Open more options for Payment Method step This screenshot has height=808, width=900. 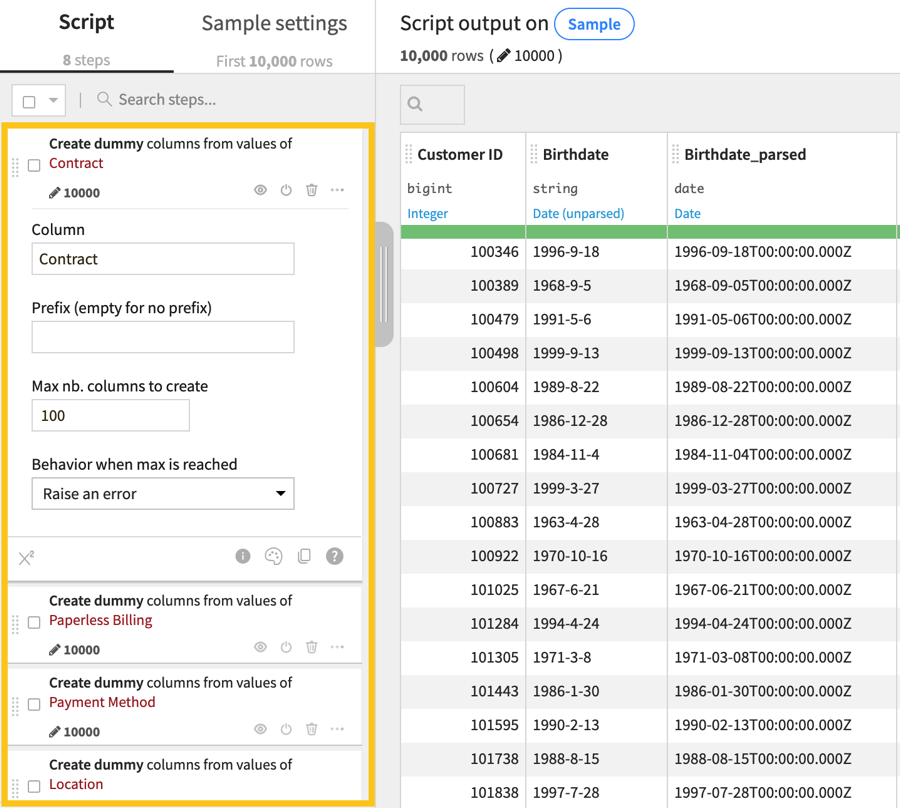pos(338,729)
